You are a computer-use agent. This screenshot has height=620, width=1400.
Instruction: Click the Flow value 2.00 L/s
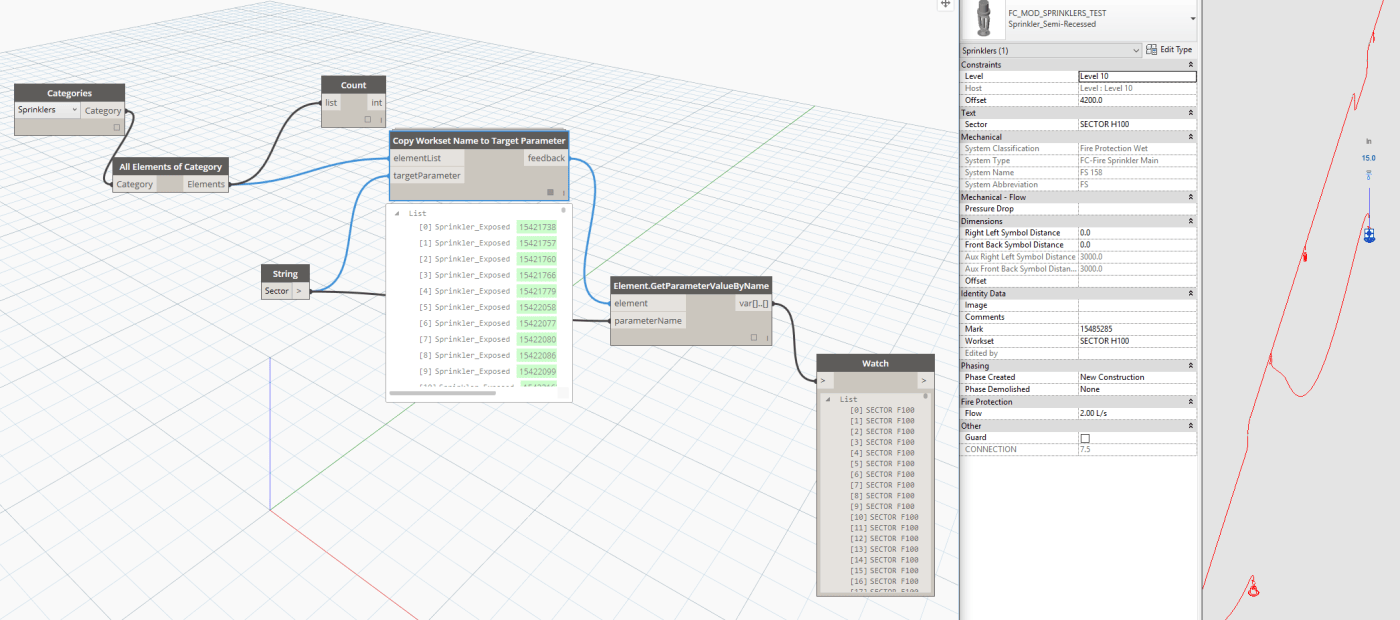click(1137, 413)
